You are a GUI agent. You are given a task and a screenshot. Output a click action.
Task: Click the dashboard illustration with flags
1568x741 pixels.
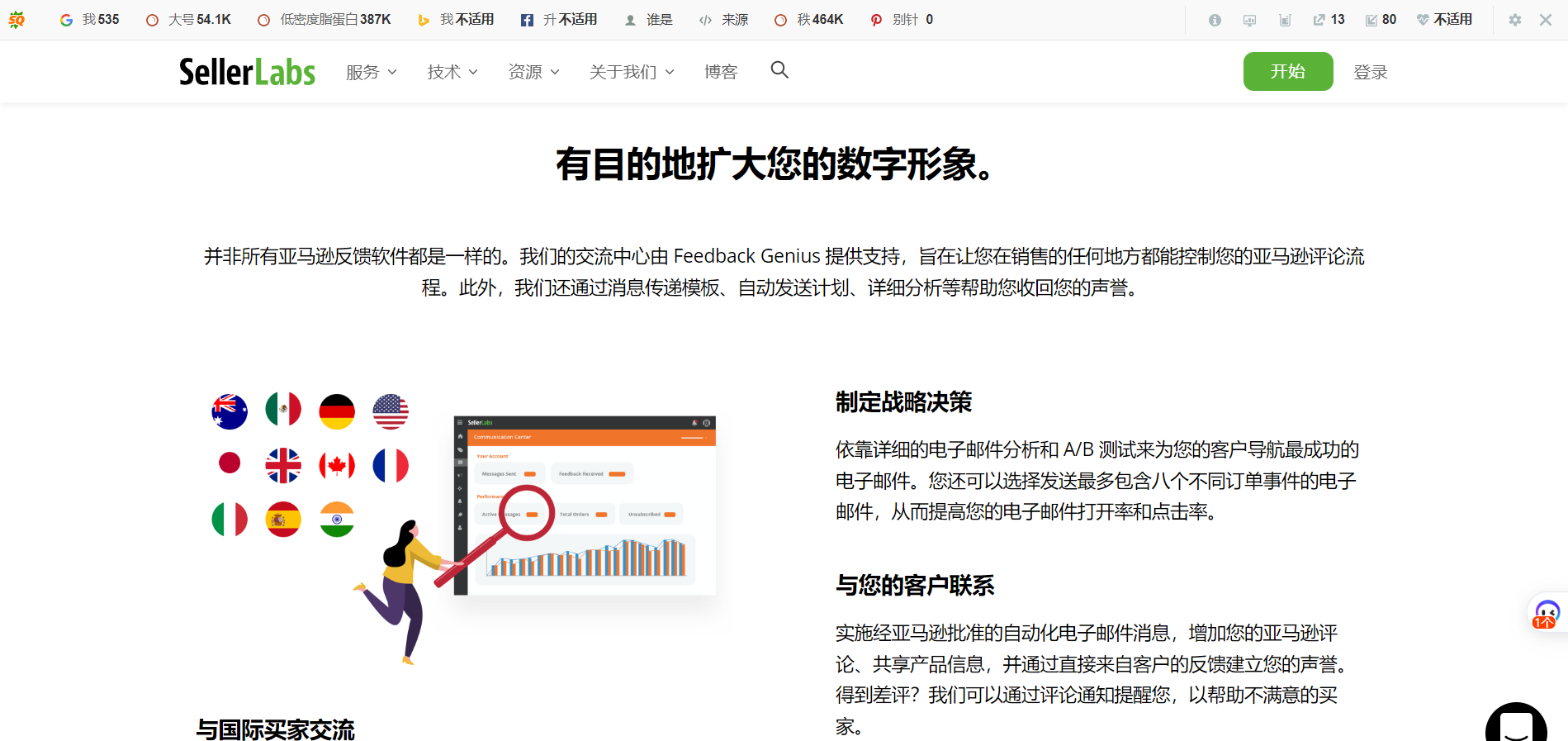point(464,528)
